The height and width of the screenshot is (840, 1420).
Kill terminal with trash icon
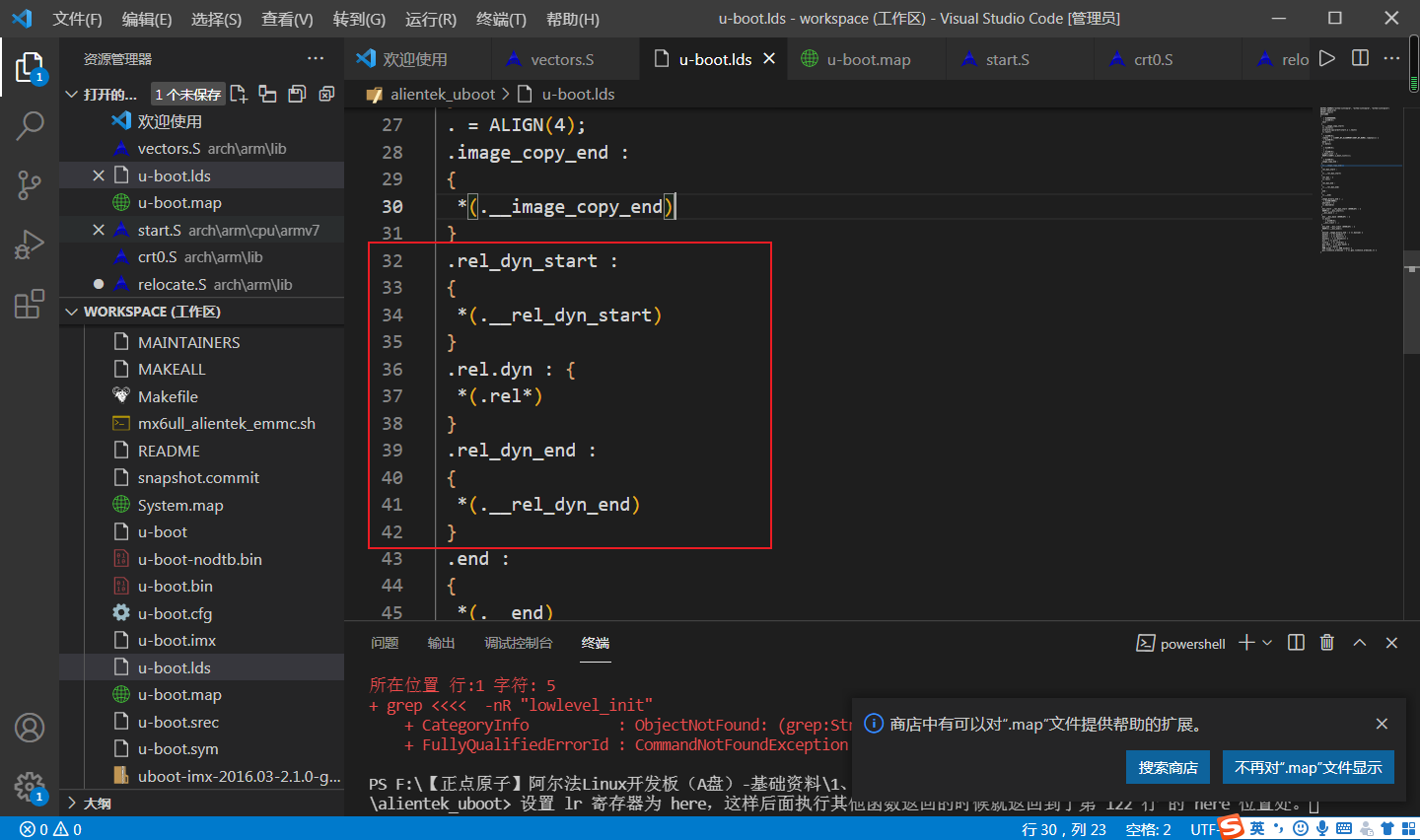click(x=1327, y=643)
